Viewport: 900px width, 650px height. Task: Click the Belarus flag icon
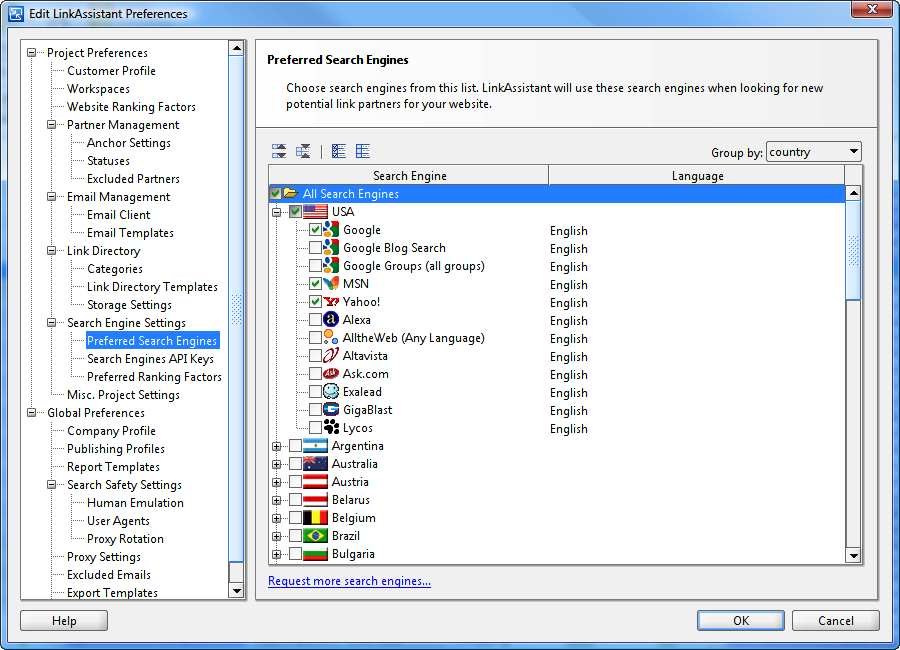click(315, 500)
